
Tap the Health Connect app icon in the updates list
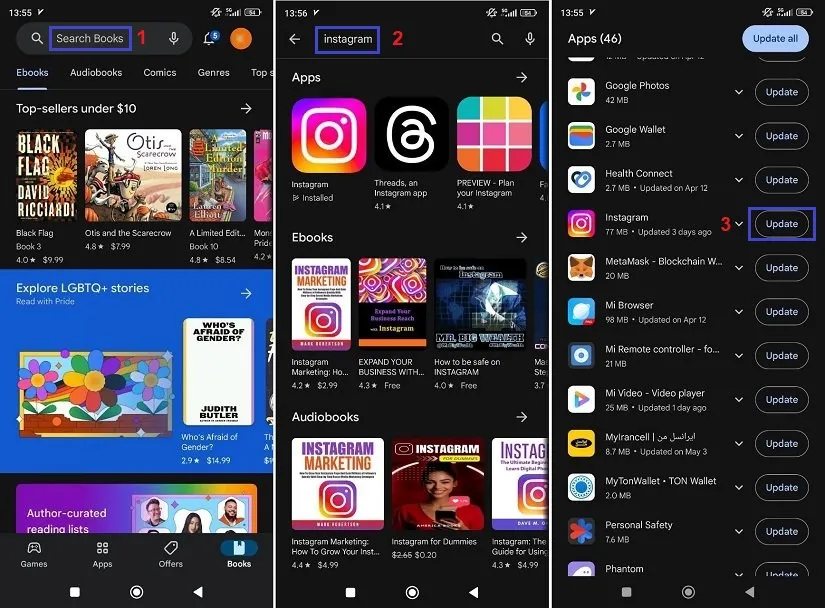pyautogui.click(x=581, y=180)
